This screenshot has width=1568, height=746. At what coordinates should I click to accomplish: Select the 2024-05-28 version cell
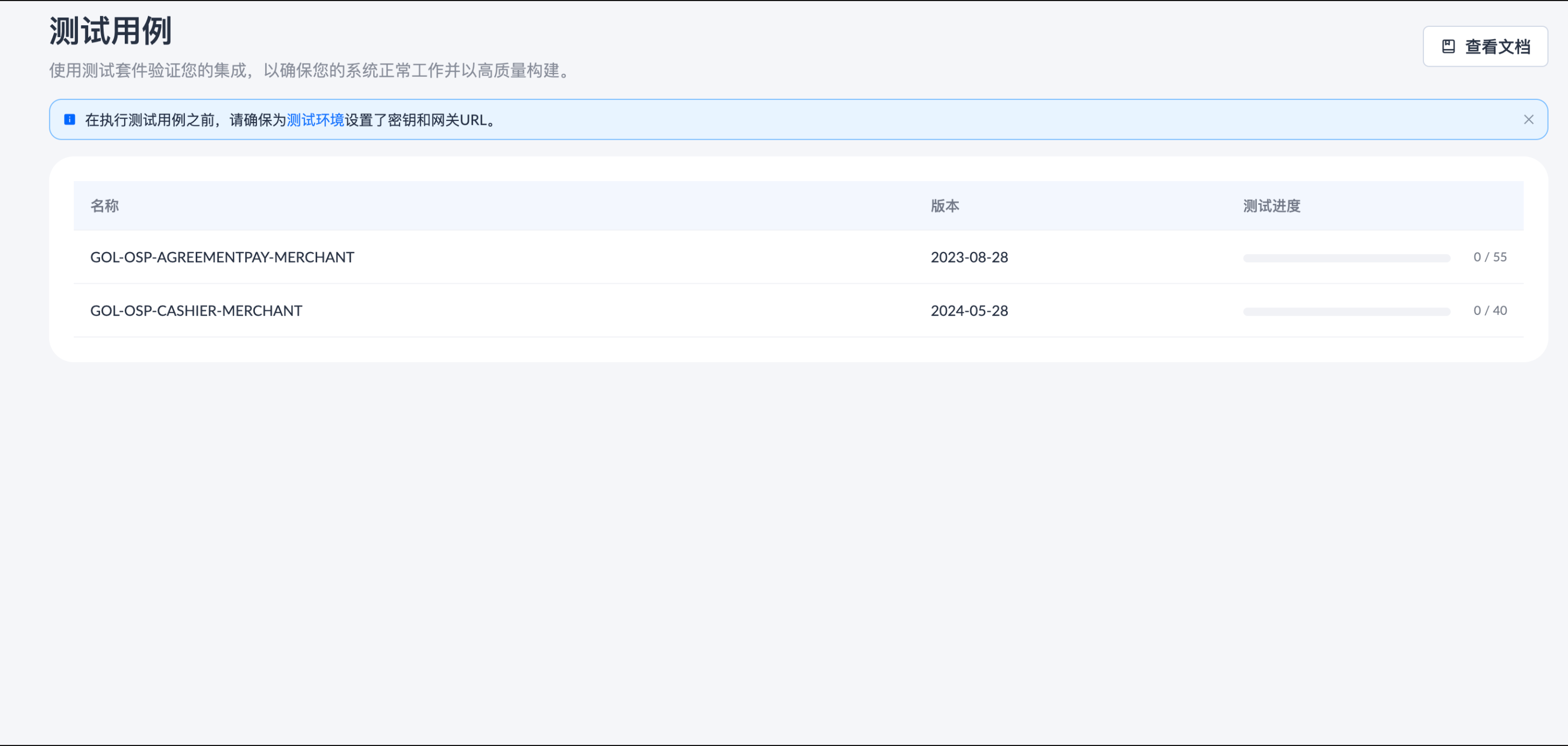969,310
